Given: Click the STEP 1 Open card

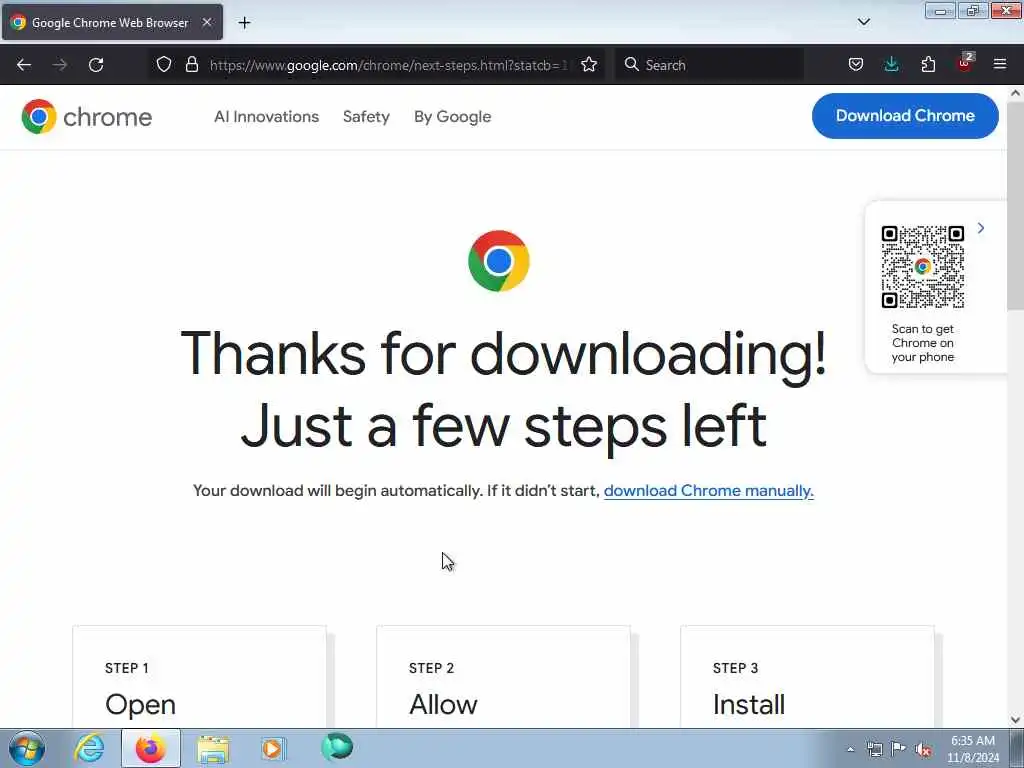Looking at the screenshot, I should (x=199, y=677).
